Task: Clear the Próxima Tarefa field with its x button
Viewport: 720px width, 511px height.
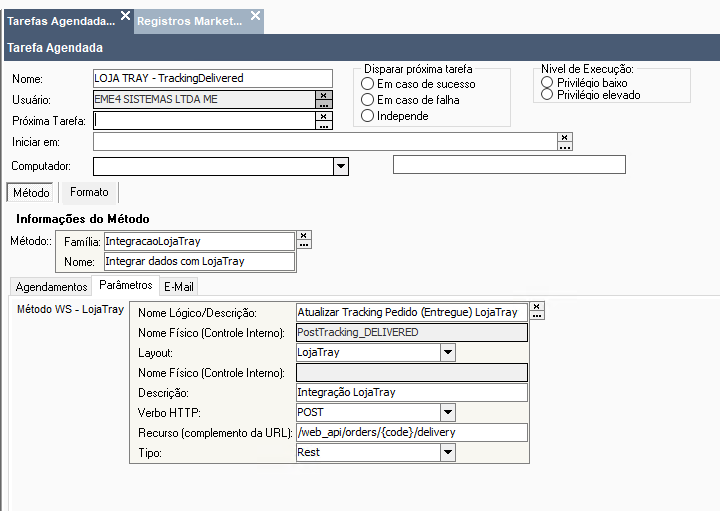Action: point(324,116)
